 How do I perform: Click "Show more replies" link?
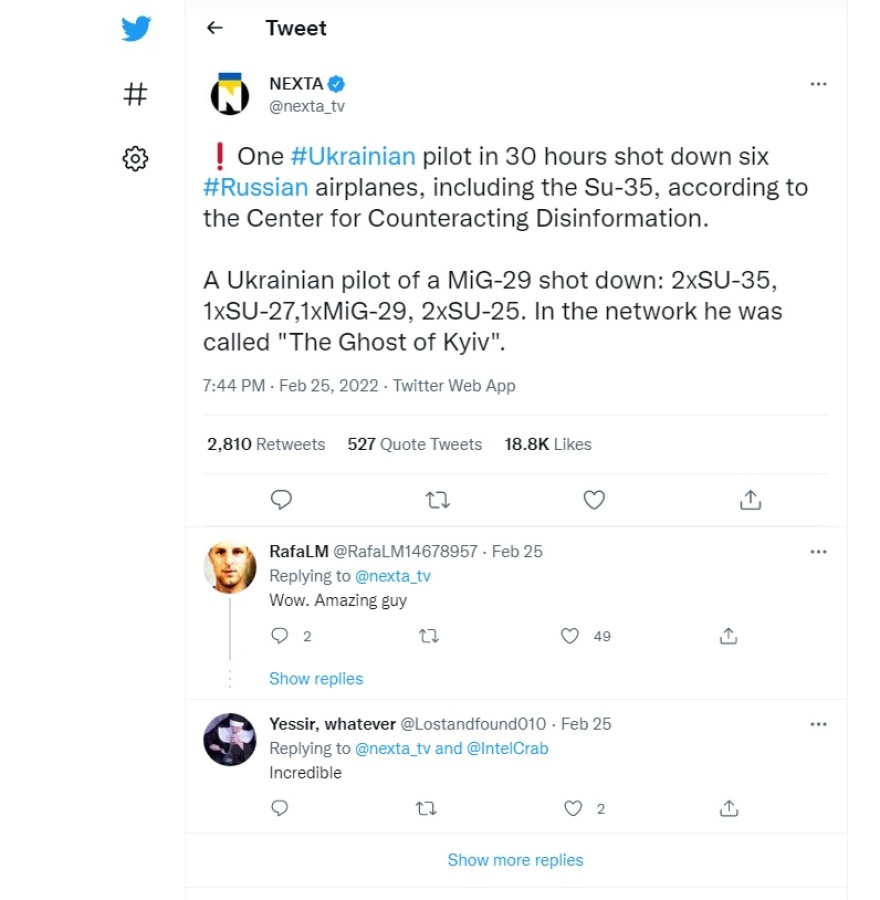point(515,860)
